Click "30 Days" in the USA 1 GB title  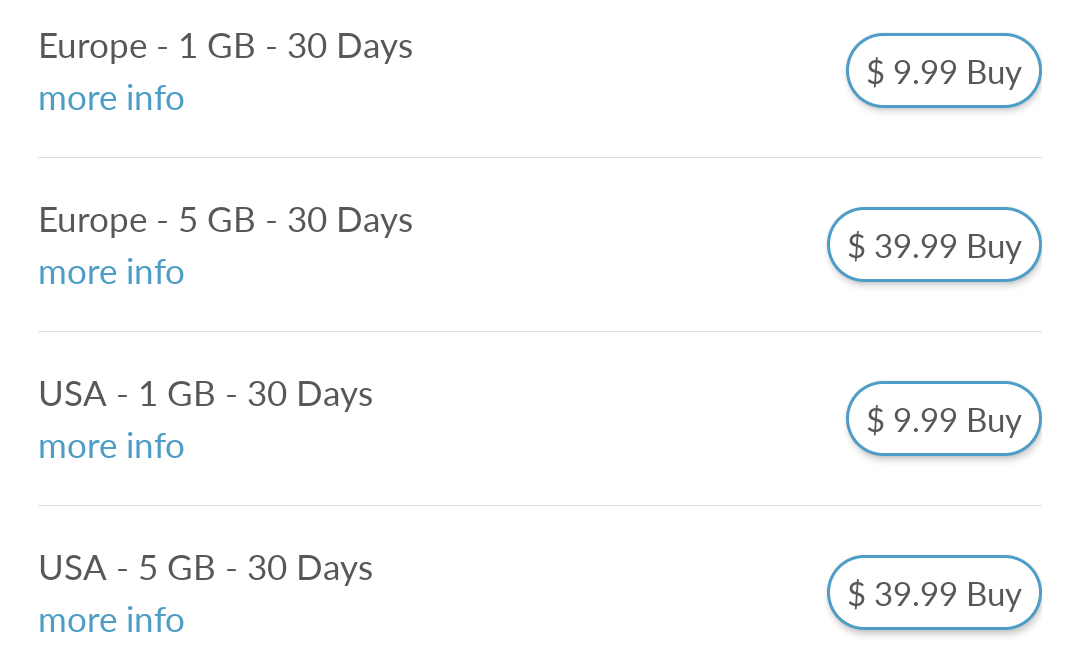310,395
